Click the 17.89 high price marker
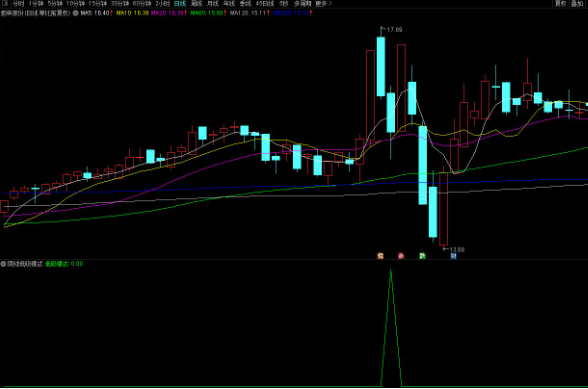Image resolution: width=588 pixels, height=389 pixels. (x=394, y=30)
